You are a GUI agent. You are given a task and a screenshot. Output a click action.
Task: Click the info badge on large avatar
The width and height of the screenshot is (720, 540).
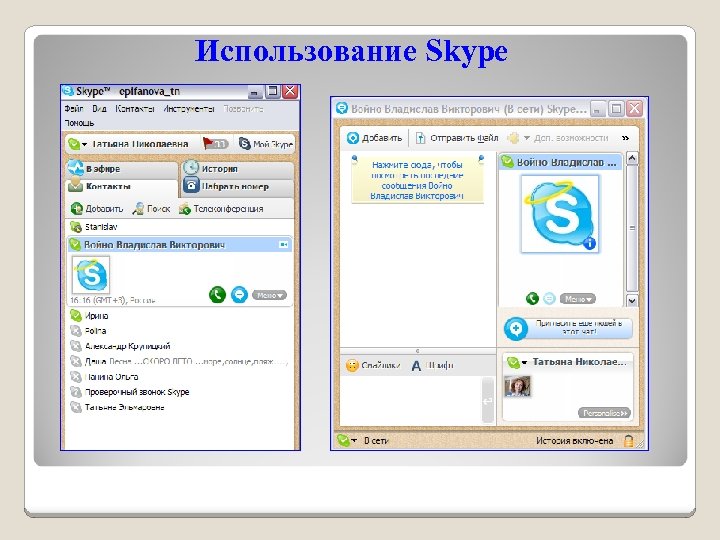590,243
